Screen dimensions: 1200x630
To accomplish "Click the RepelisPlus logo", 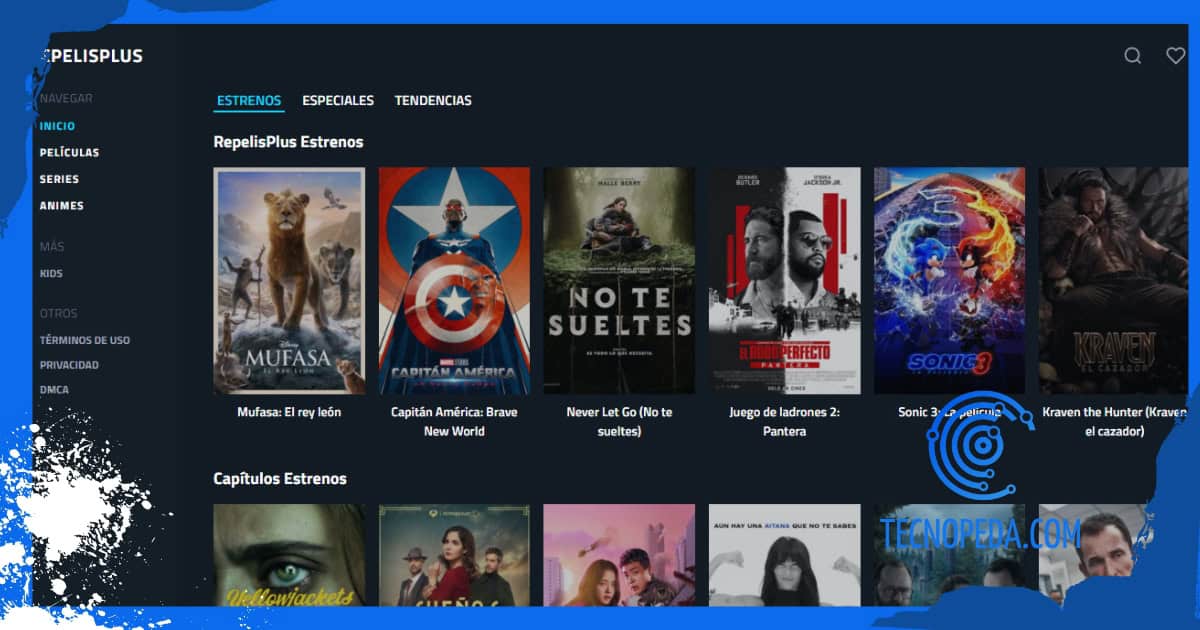I will pyautogui.click(x=92, y=56).
